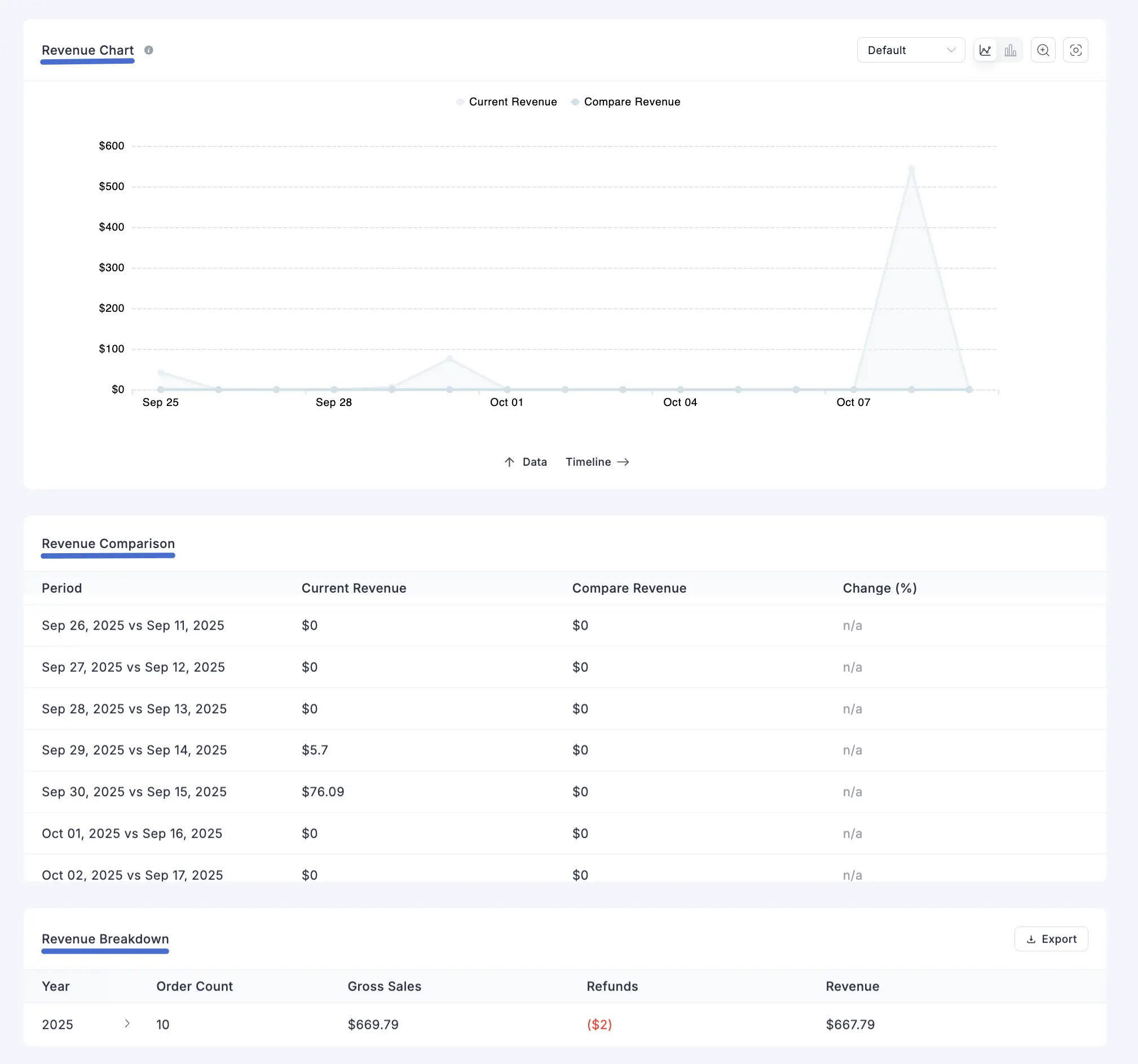Open the chart screenshot capture tool
The height and width of the screenshot is (1064, 1138).
[x=1075, y=50]
